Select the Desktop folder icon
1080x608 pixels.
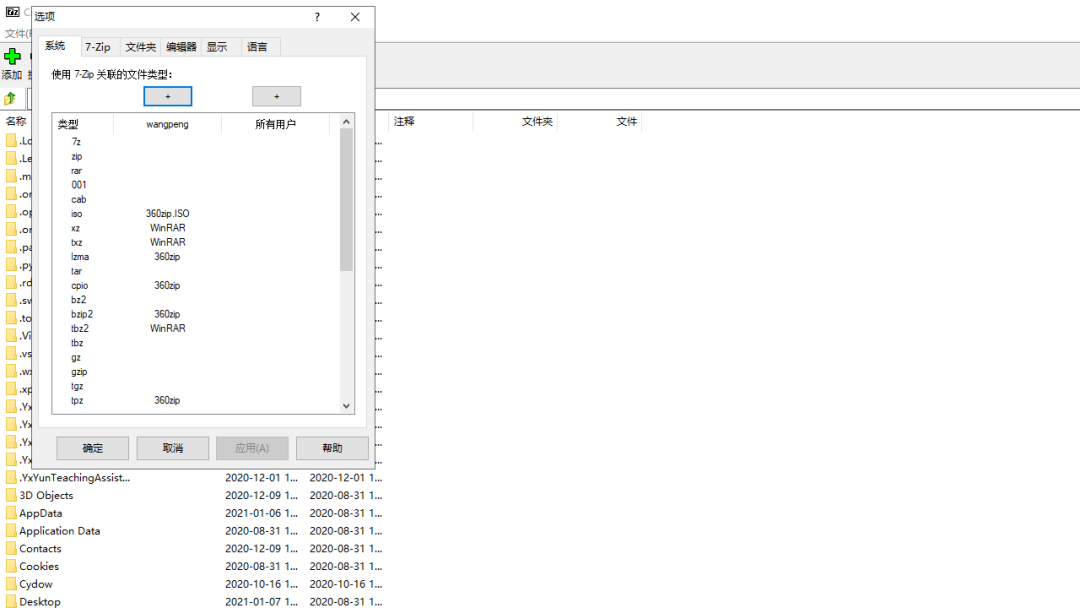click(x=11, y=601)
